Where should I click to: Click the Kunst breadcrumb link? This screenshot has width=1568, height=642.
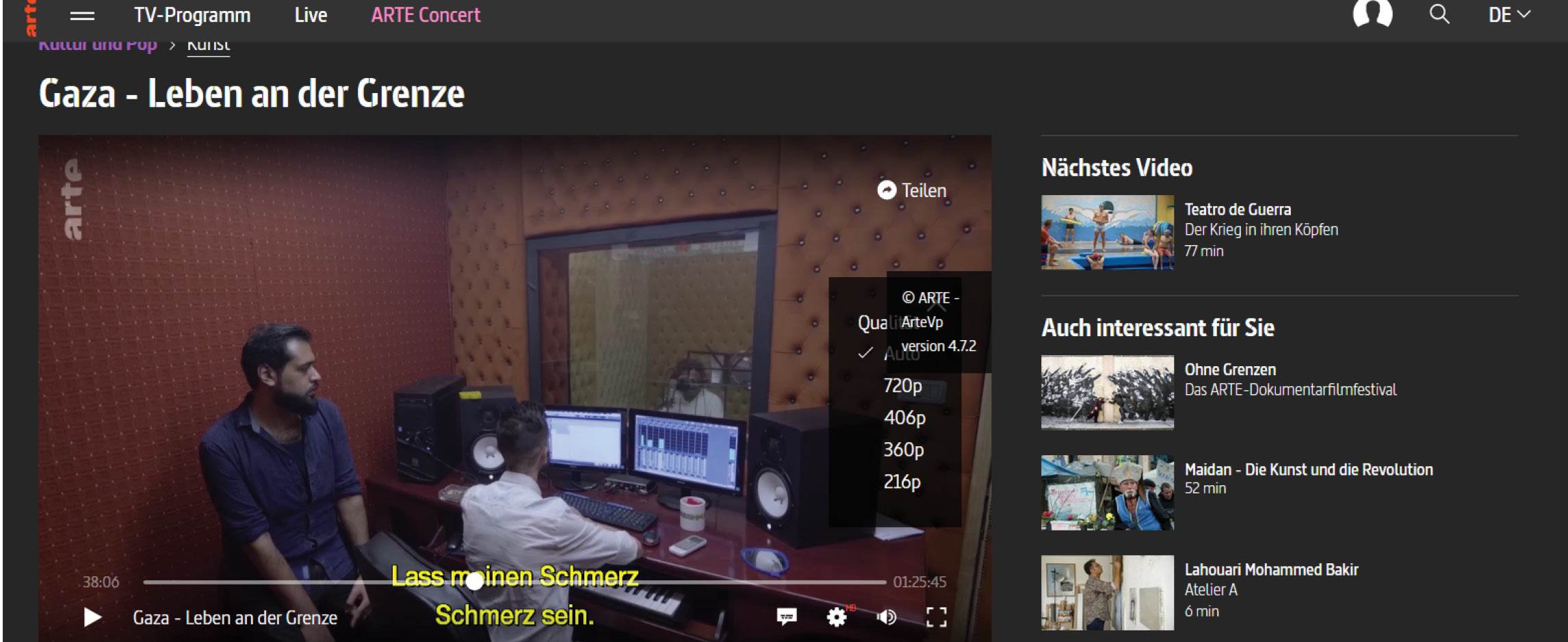pos(209,45)
